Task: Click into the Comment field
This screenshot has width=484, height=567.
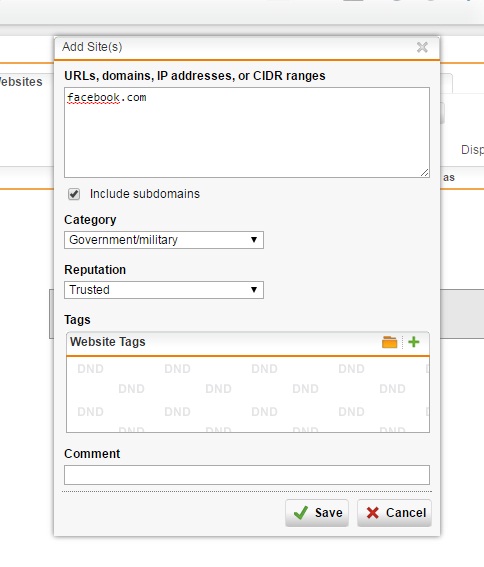Action: tap(247, 475)
